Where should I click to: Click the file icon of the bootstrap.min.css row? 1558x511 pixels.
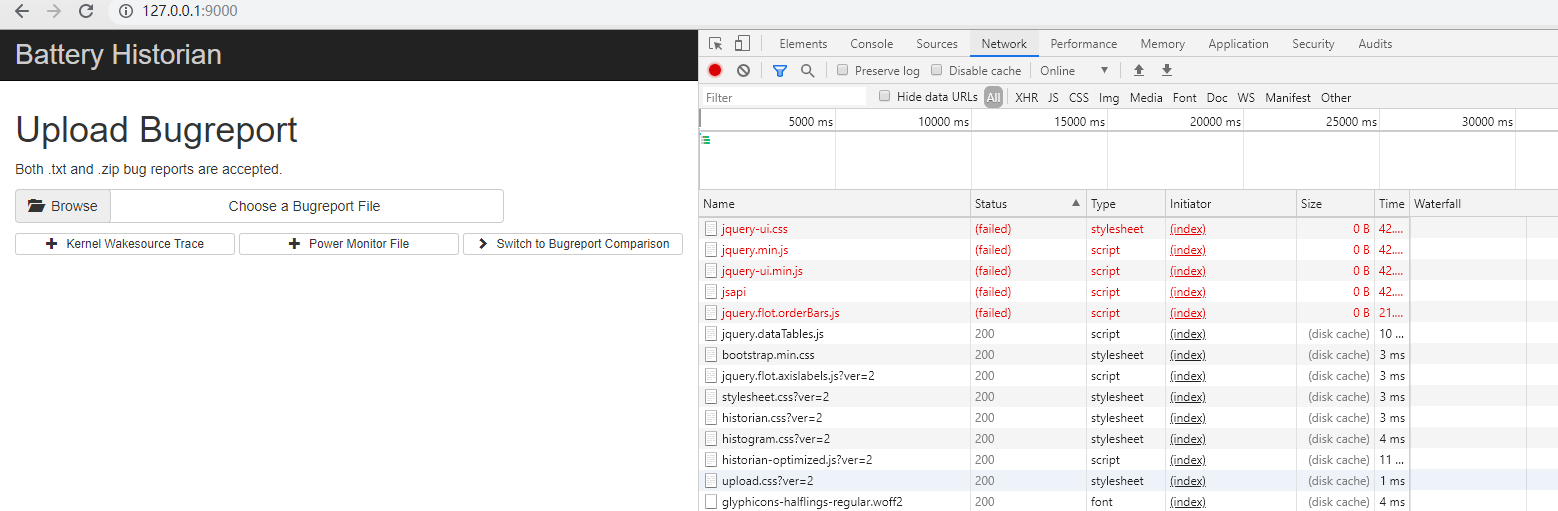tap(711, 355)
